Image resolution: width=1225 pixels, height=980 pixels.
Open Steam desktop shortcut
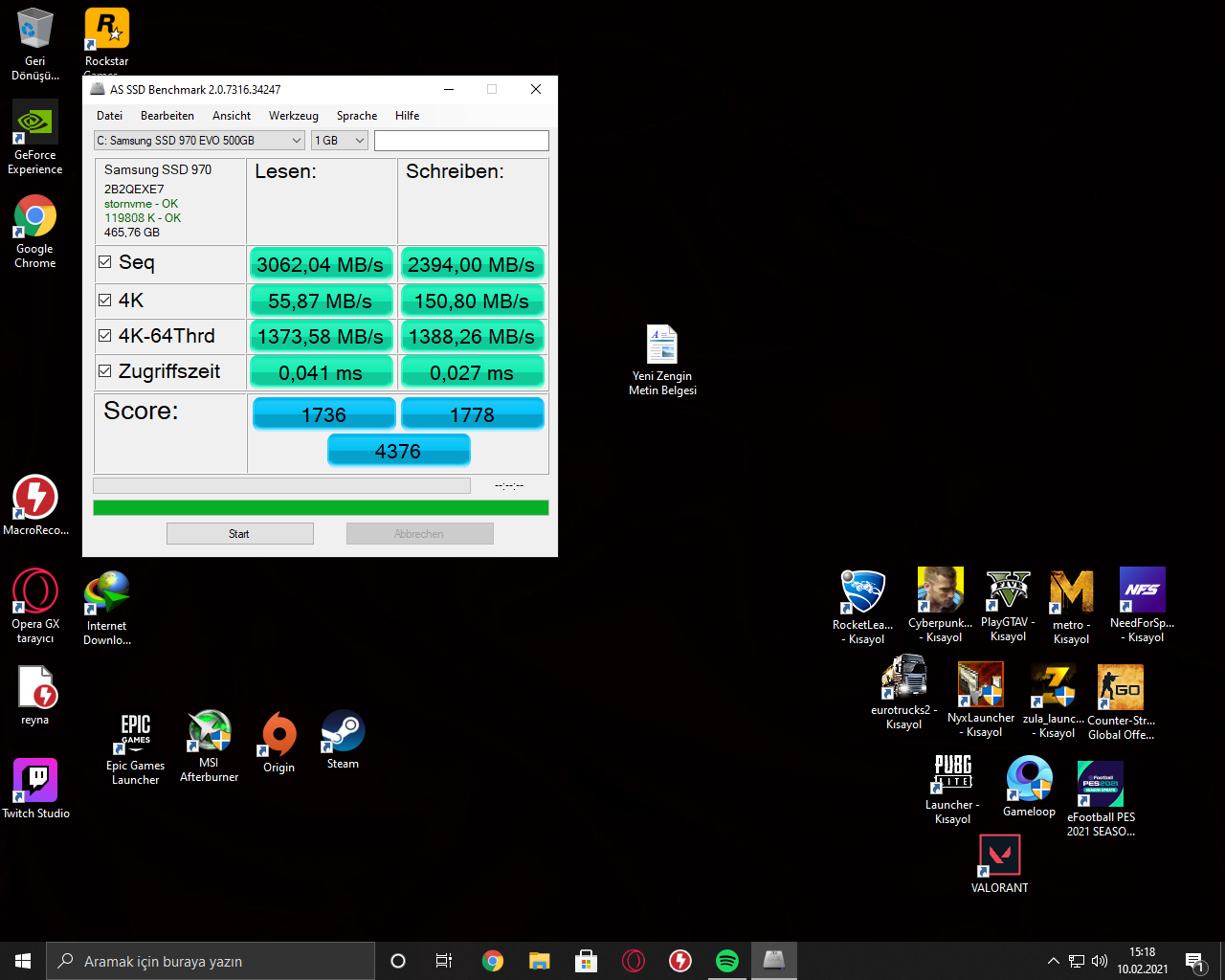point(343,739)
